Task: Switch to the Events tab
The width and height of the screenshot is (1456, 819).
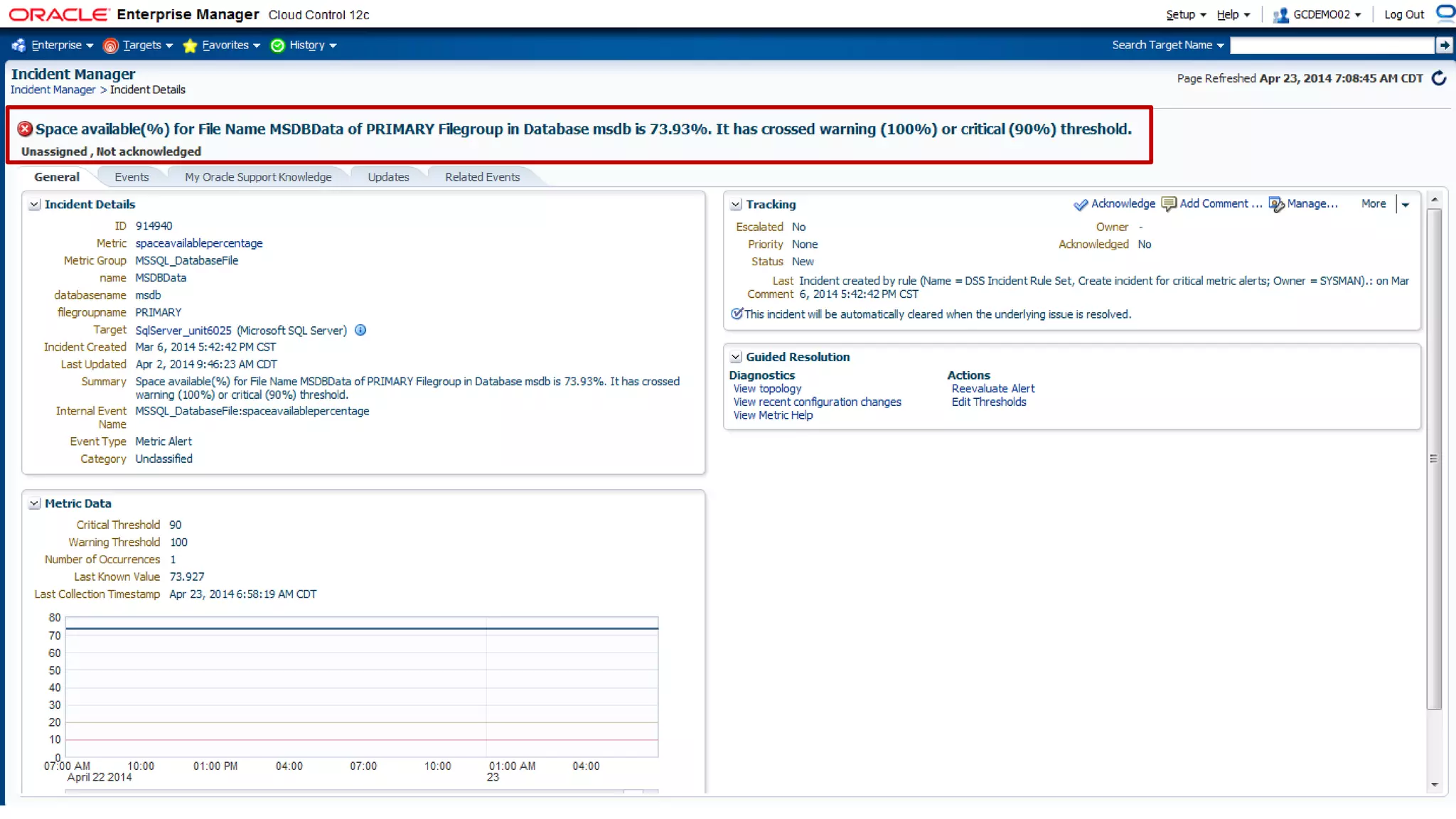Action: [132, 177]
